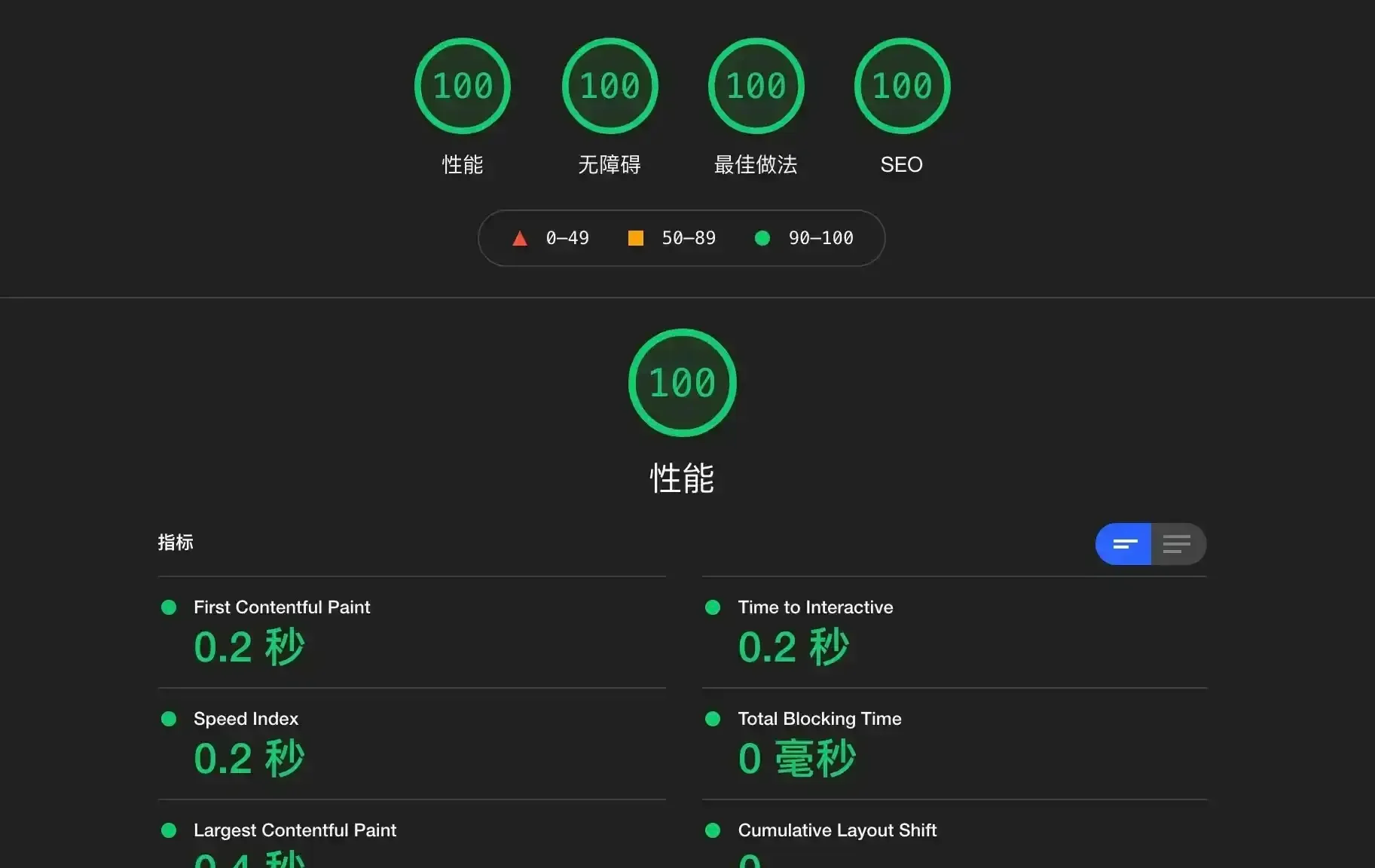
Task: Click the red triangle 0–49 legend icon
Action: pos(520,239)
